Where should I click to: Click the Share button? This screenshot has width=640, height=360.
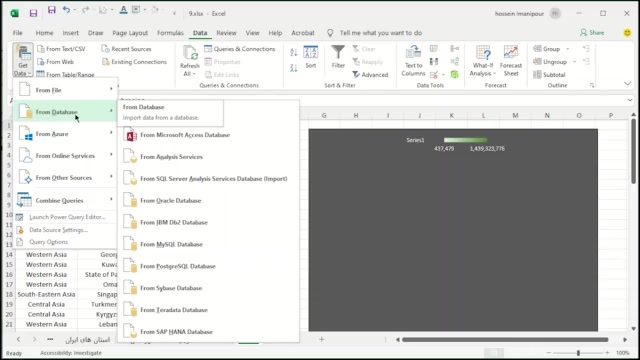(592, 33)
